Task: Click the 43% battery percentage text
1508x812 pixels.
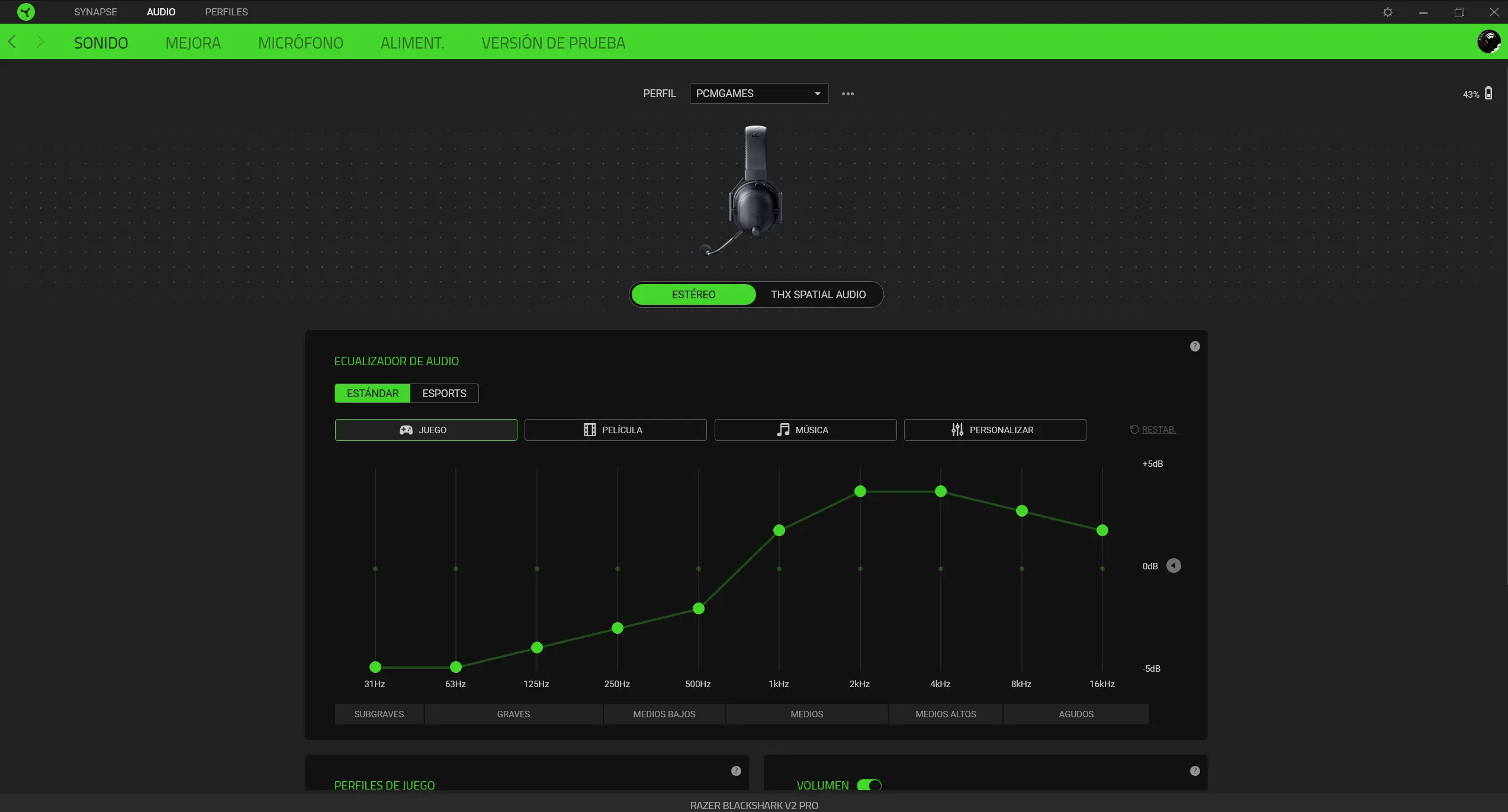Action: tap(1471, 95)
